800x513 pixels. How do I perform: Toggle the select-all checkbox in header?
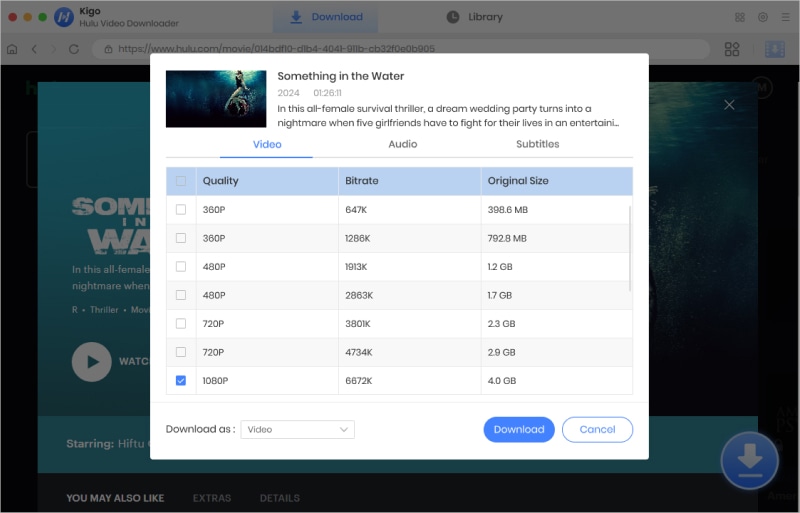pos(181,181)
